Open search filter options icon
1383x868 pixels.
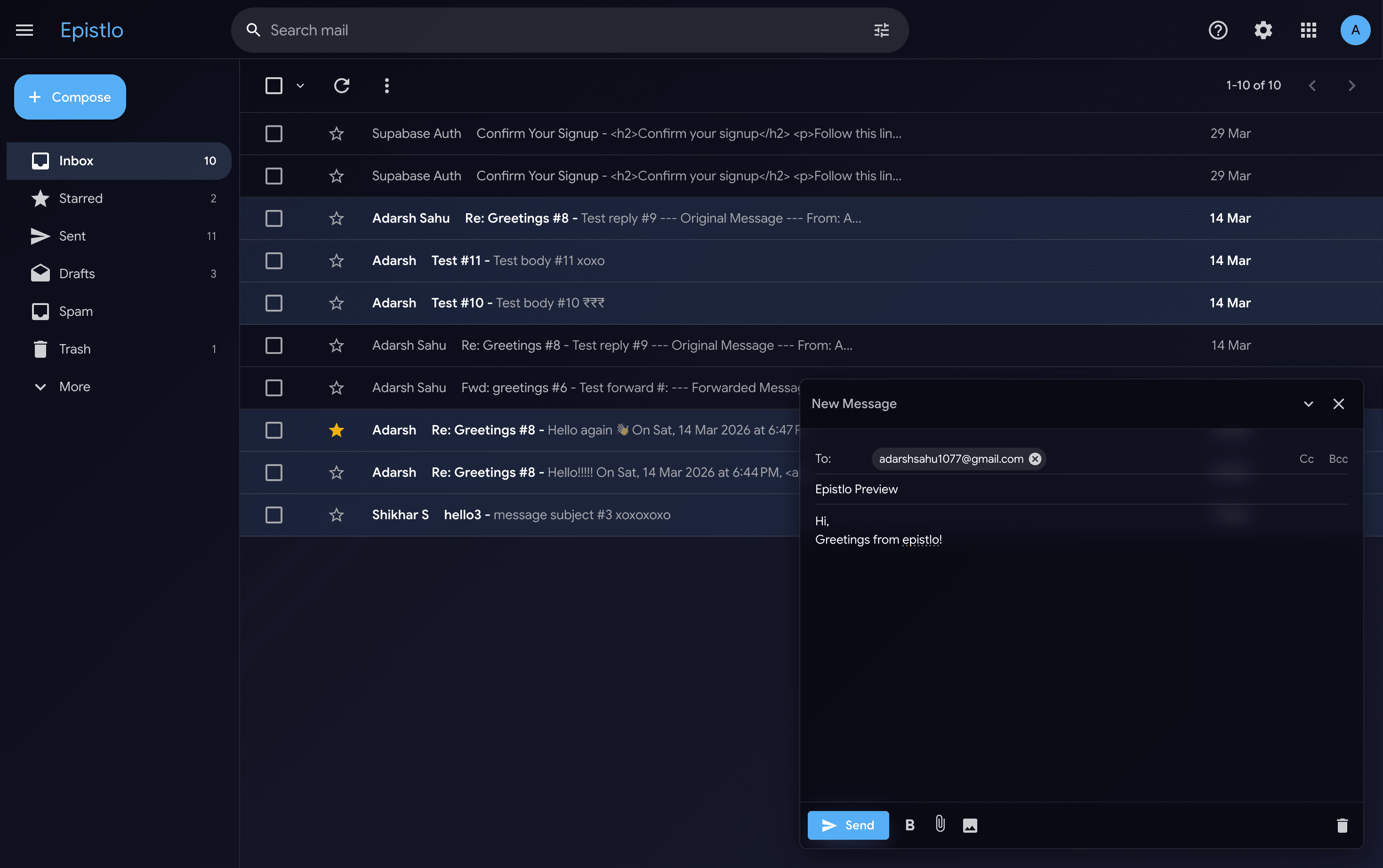click(880, 29)
